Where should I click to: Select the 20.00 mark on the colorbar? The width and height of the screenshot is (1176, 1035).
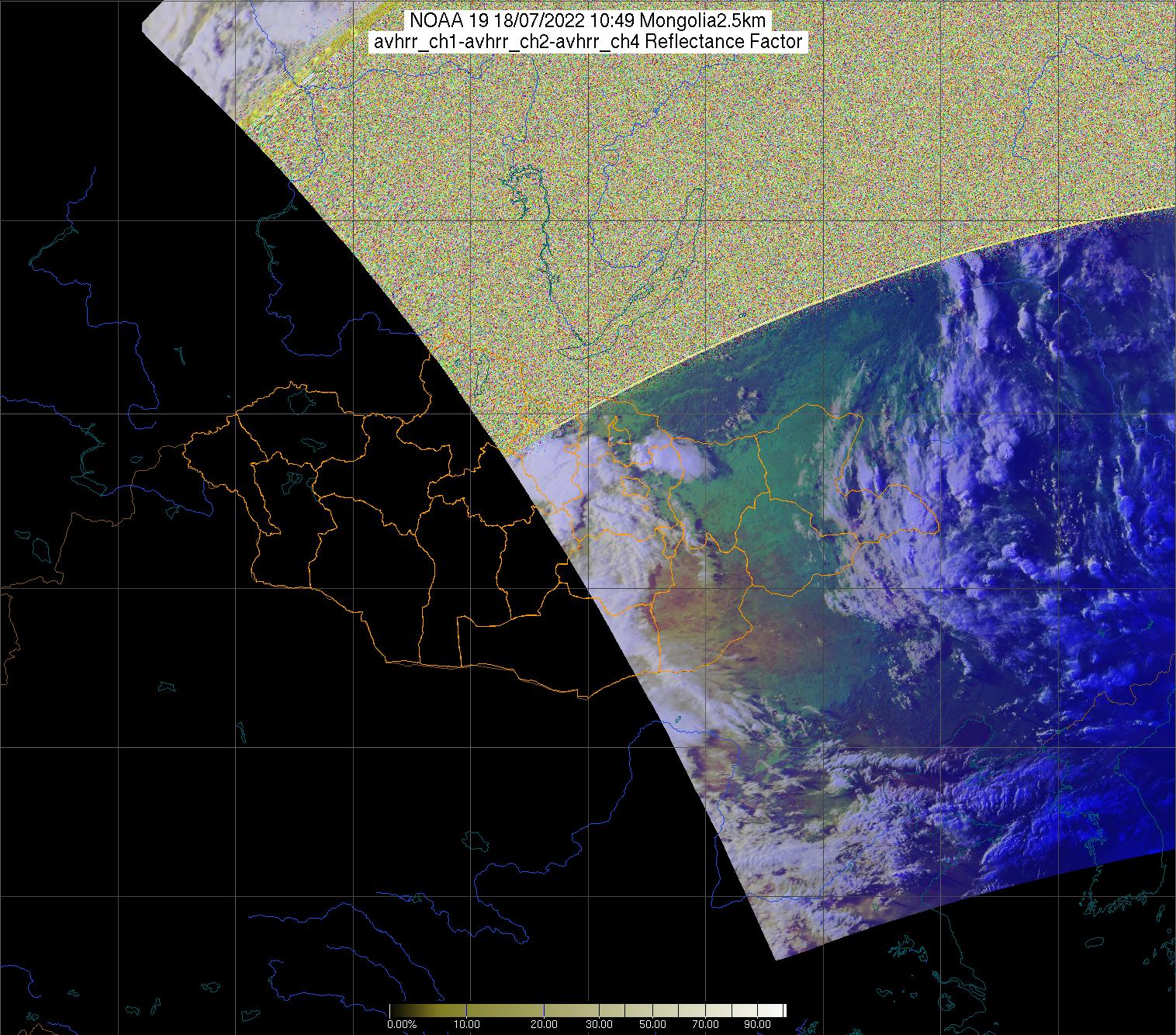[545, 1024]
